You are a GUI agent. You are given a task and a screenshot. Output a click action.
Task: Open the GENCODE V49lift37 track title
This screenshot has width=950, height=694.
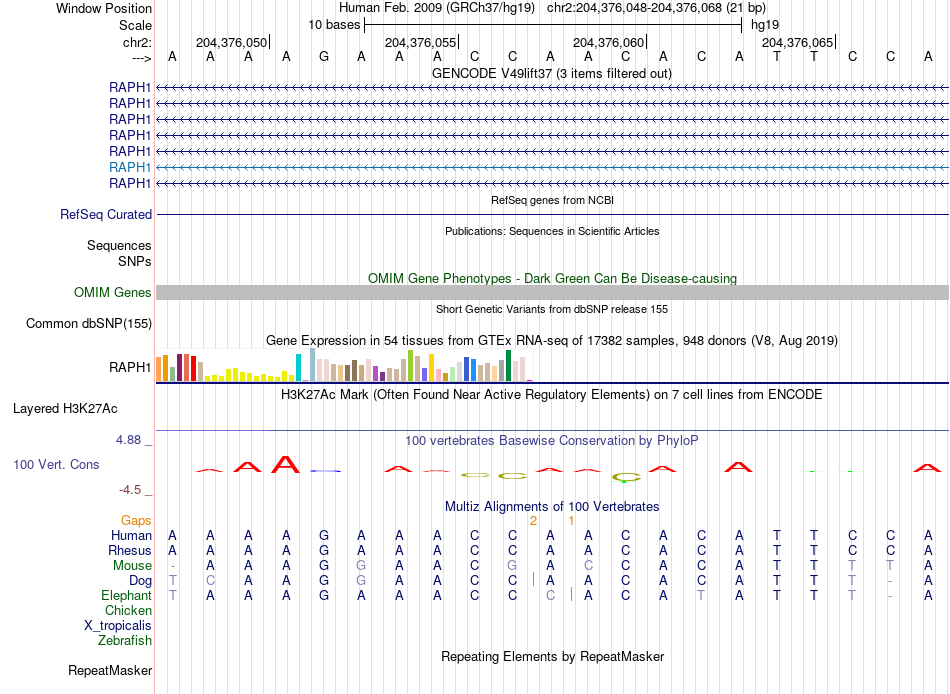pyautogui.click(x=551, y=73)
